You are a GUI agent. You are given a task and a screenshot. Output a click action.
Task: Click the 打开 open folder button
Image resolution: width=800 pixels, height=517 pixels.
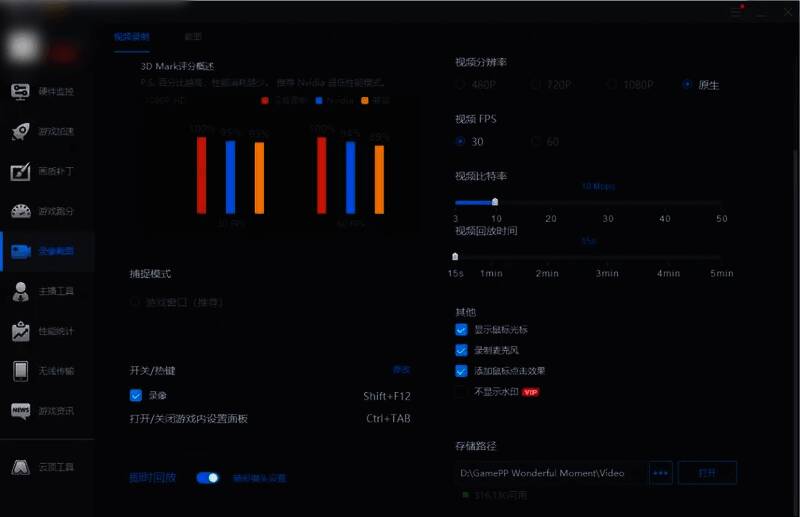pyautogui.click(x=707, y=473)
